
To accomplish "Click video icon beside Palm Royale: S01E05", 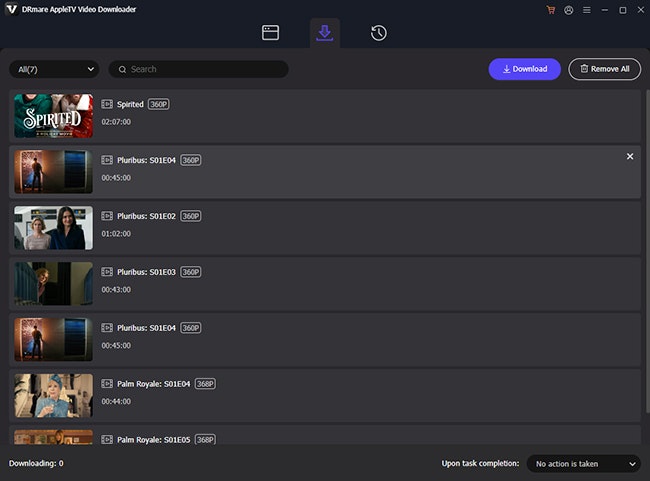I will 107,440.
